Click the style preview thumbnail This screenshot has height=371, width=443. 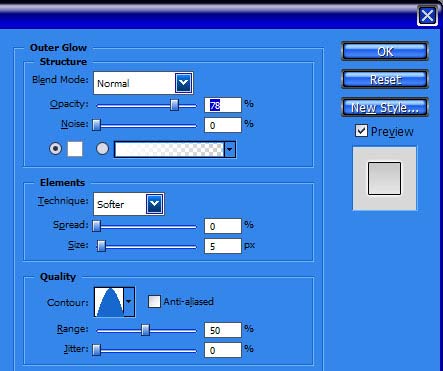click(x=384, y=178)
